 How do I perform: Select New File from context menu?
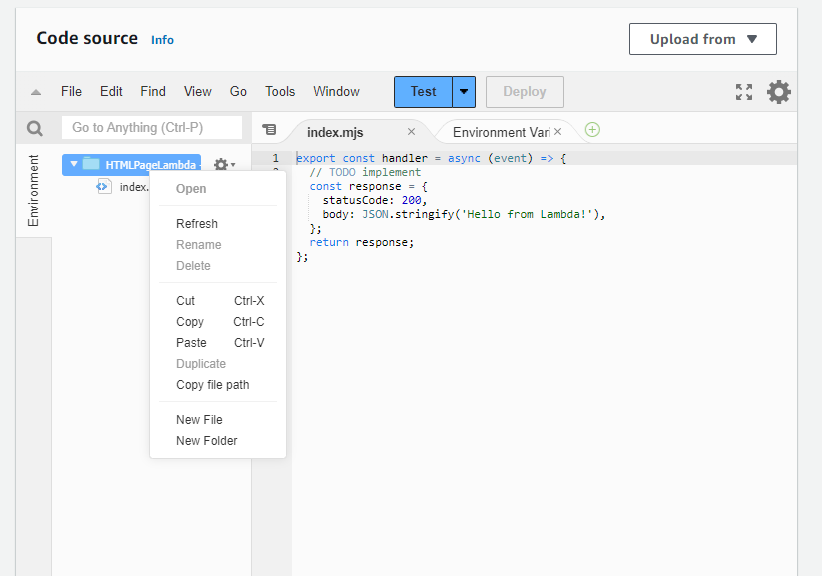(199, 420)
